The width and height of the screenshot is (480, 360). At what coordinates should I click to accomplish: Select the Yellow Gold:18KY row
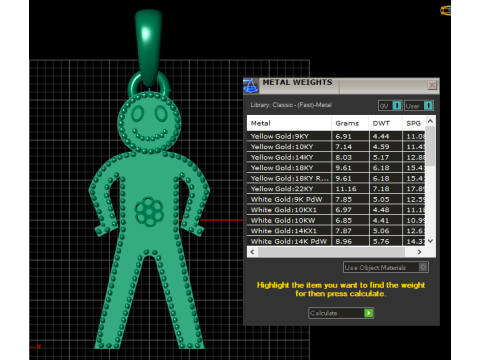(x=336, y=168)
